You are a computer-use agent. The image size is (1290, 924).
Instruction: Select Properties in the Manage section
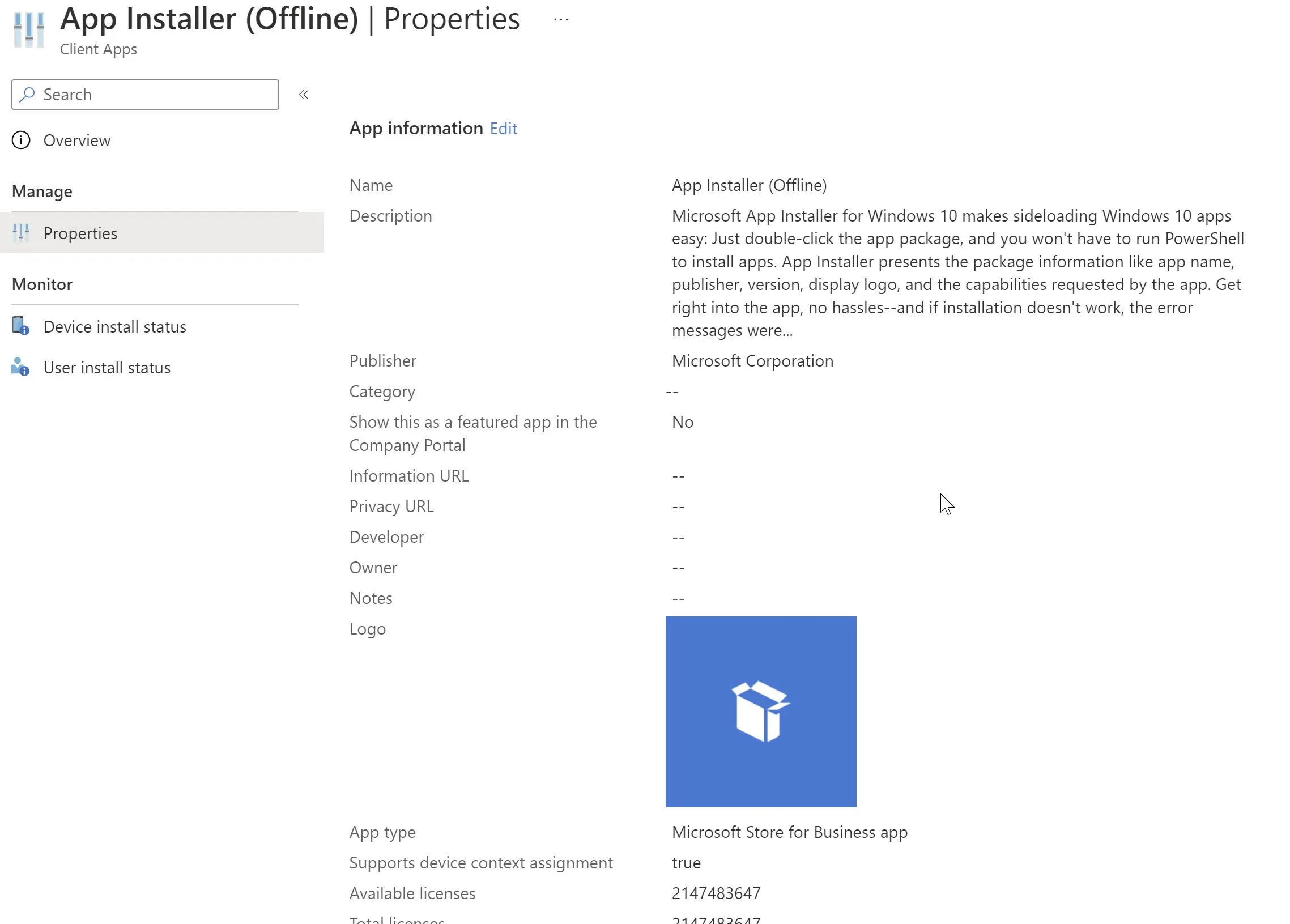coord(162,233)
